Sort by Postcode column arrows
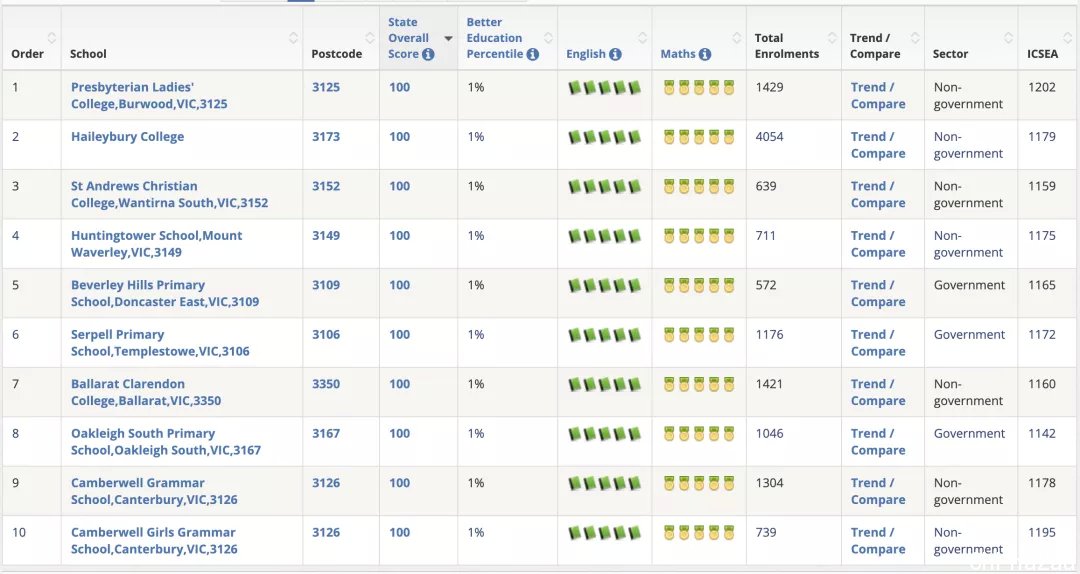This screenshot has width=1080, height=574. [370, 38]
